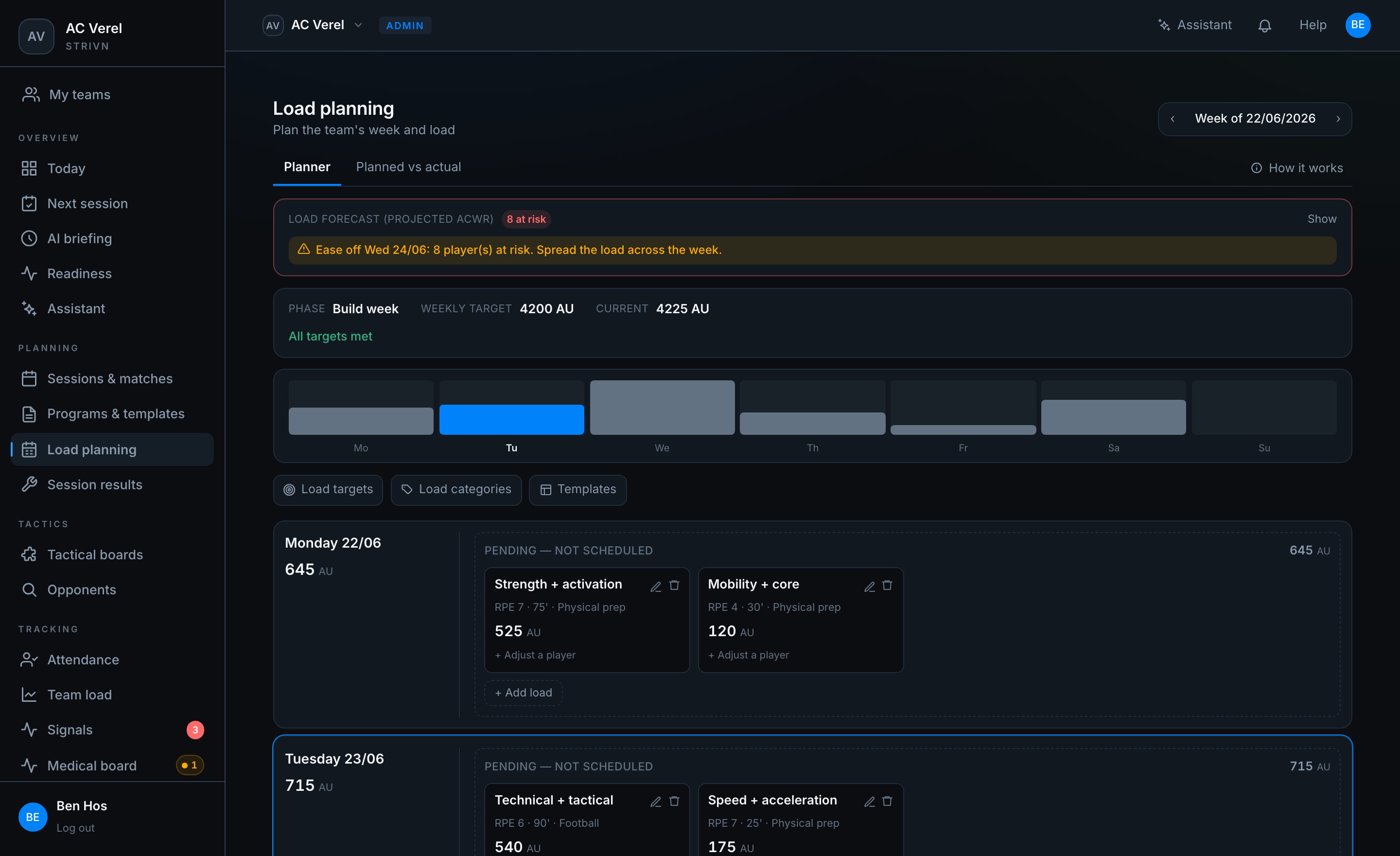Adjust a player for Mobility + core
The height and width of the screenshot is (856, 1400).
coord(748,655)
